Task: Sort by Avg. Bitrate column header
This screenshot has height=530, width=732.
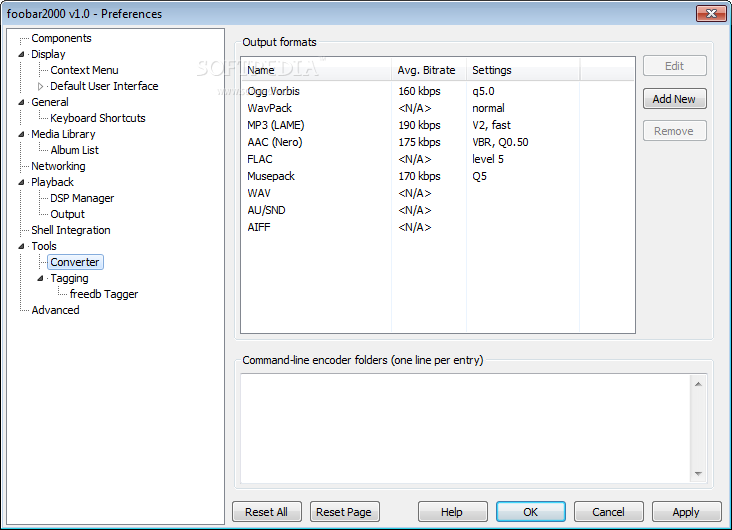Action: point(429,70)
